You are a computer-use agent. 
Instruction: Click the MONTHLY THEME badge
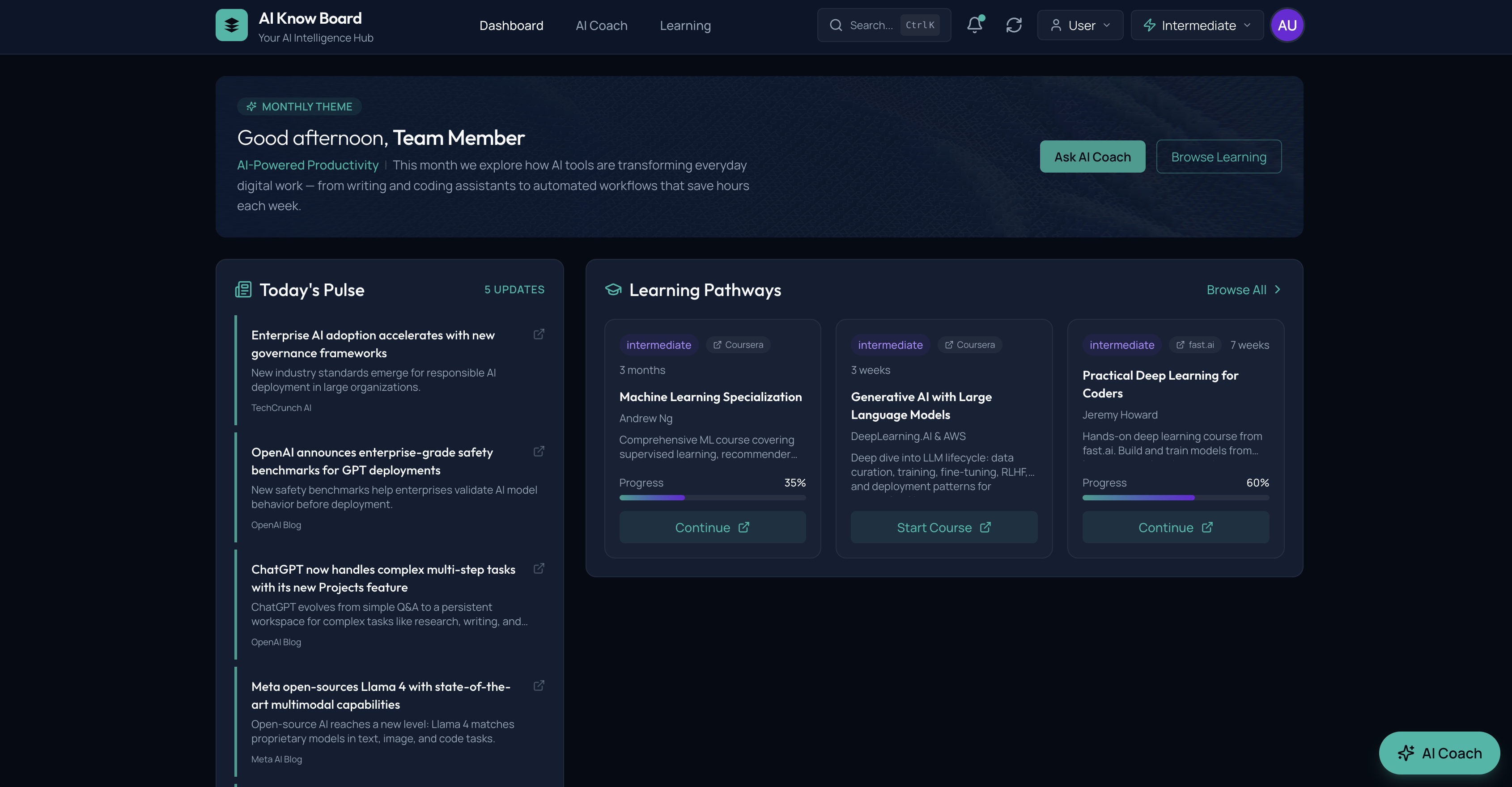click(299, 106)
